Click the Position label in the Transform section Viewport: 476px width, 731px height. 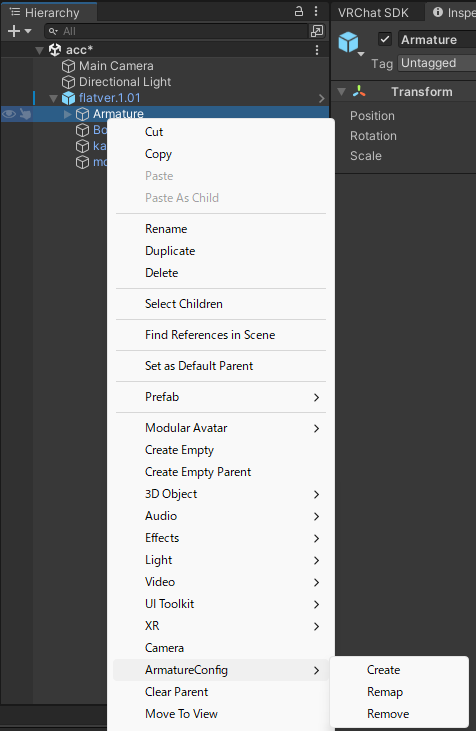[x=372, y=116]
